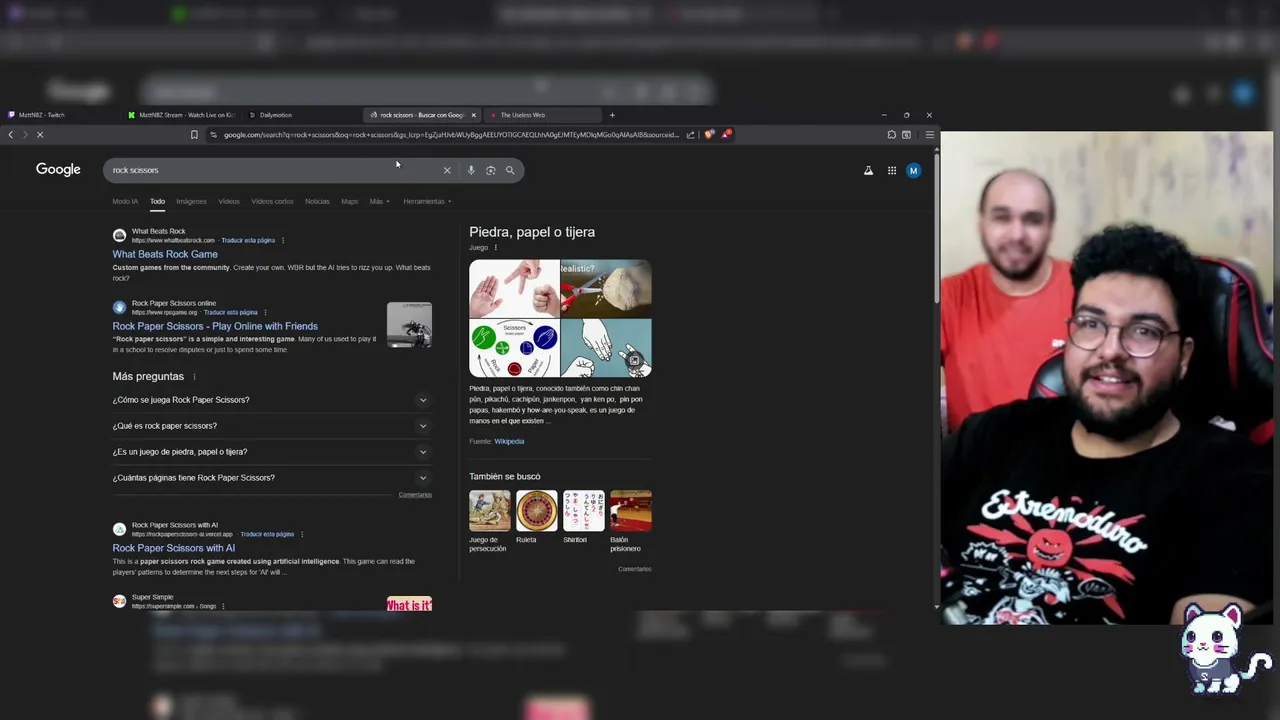Viewport: 1280px width, 720px height.
Task: Select the Maps search tab
Action: (x=349, y=202)
